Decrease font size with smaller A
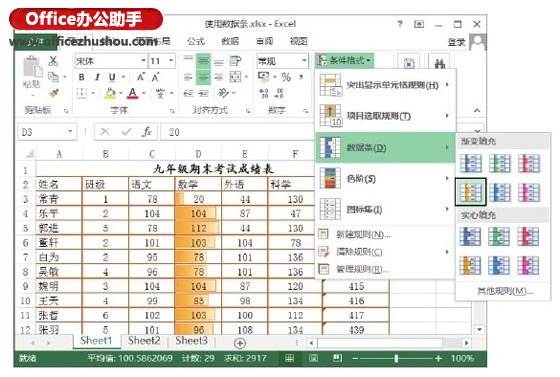Screen dimensions: 560x377 (155, 77)
